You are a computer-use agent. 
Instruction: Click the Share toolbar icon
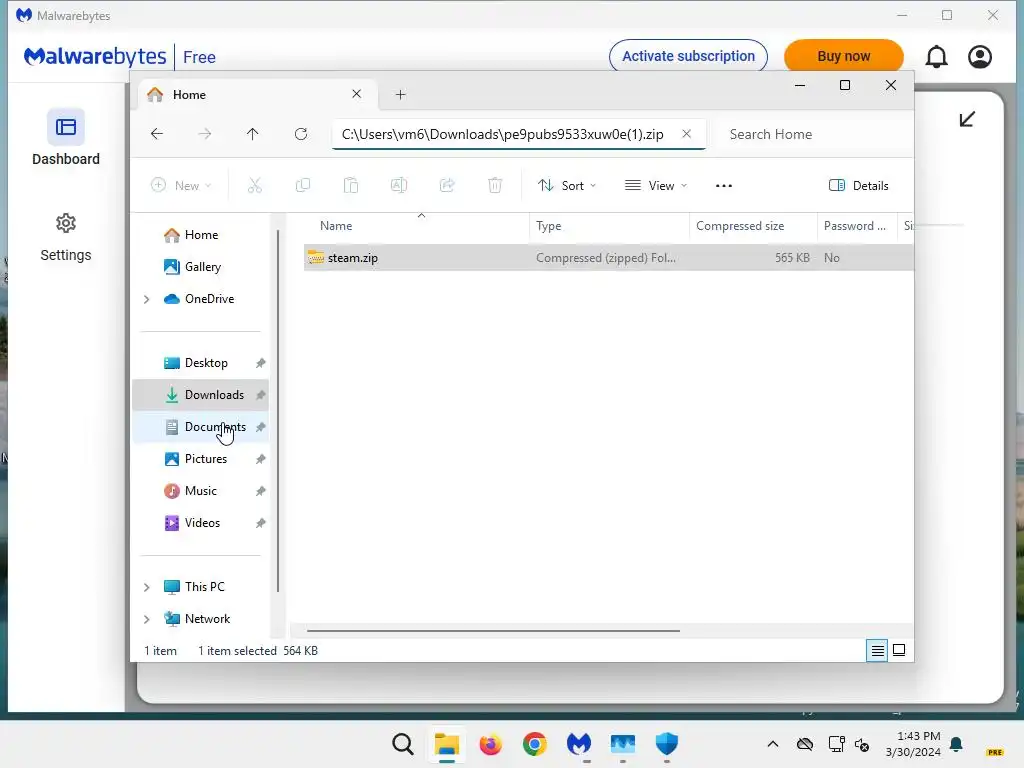tap(447, 185)
